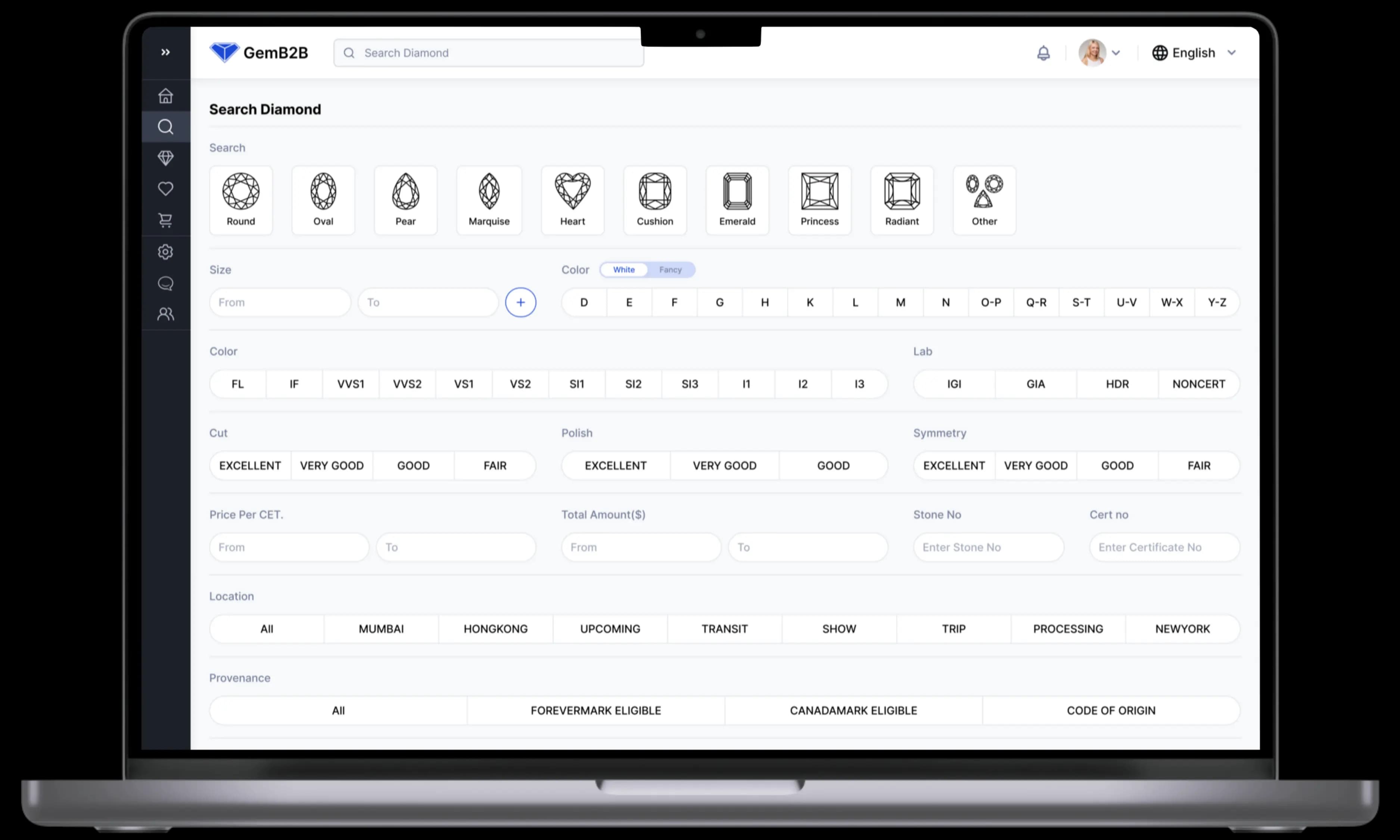Select the Princess diamond shape
Viewport: 1400px width, 840px height.
[x=820, y=198]
